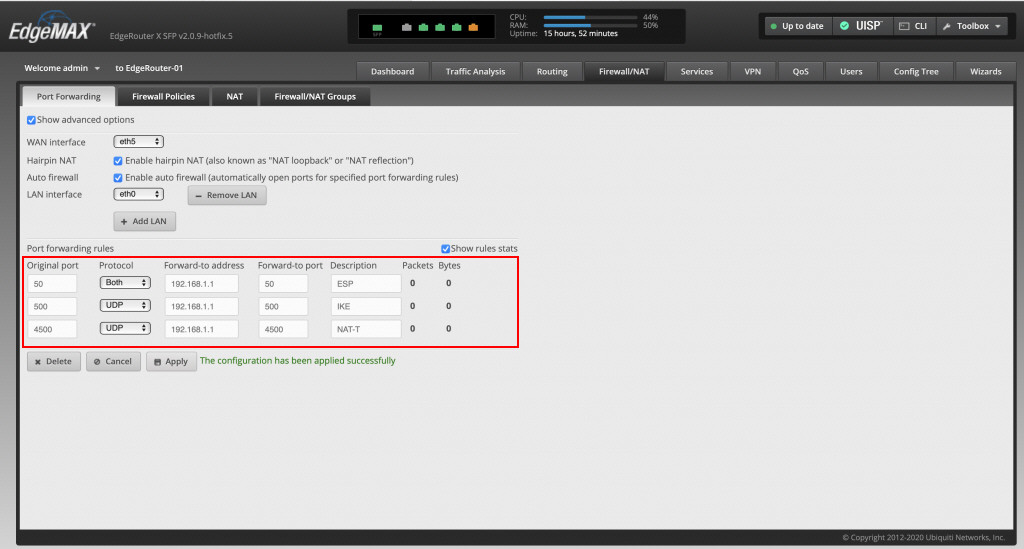Image resolution: width=1024 pixels, height=549 pixels.
Task: Click the Forward-to address field in ESP row
Action: click(201, 284)
